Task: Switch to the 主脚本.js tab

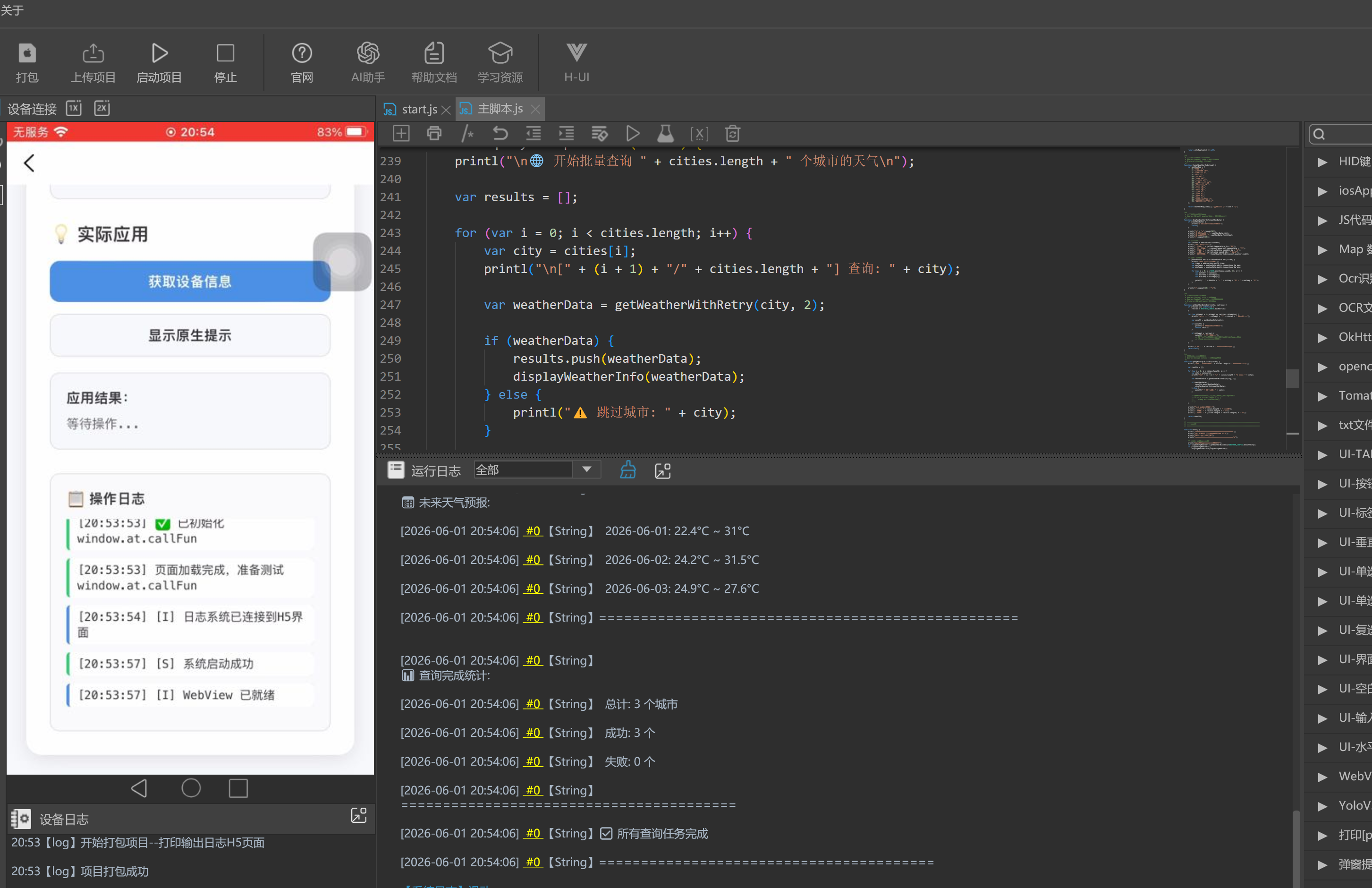Action: [500, 109]
